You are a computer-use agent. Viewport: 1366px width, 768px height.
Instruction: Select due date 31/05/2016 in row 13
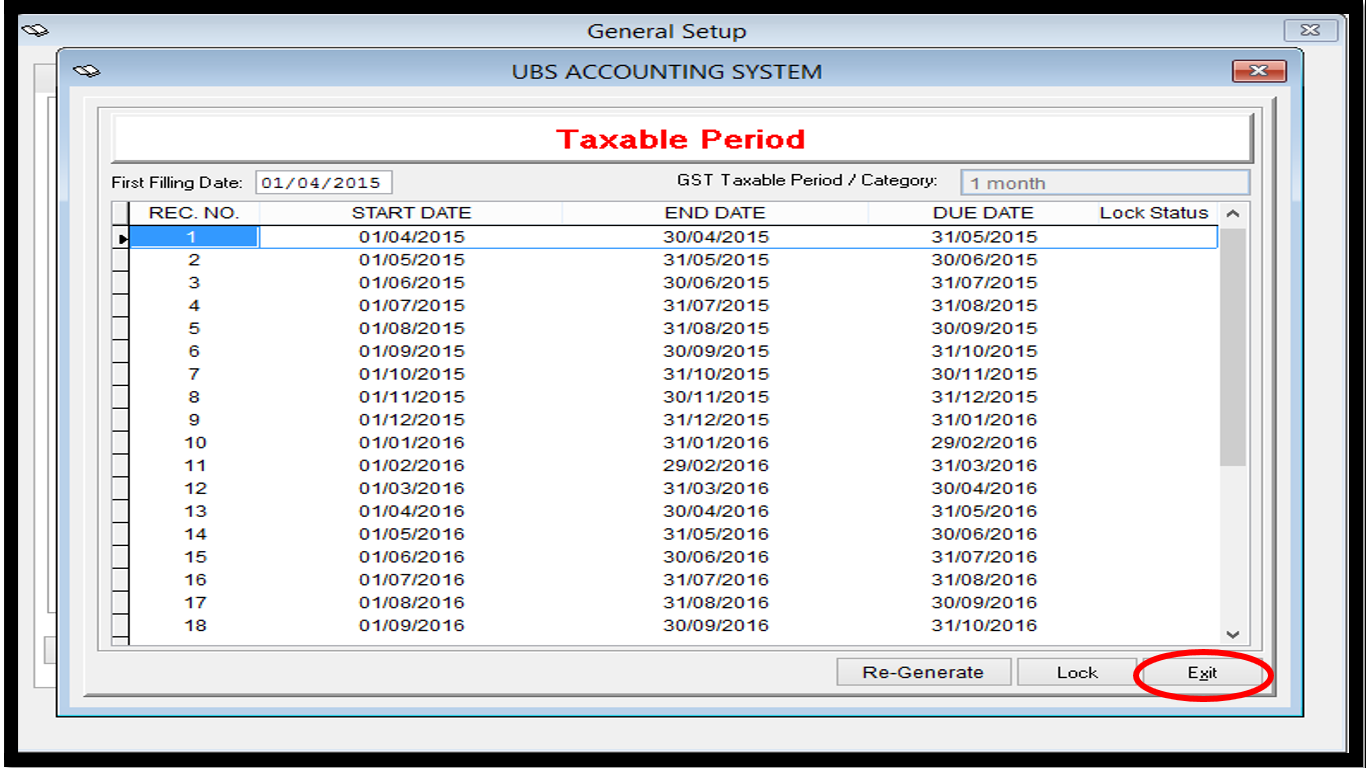pos(984,512)
